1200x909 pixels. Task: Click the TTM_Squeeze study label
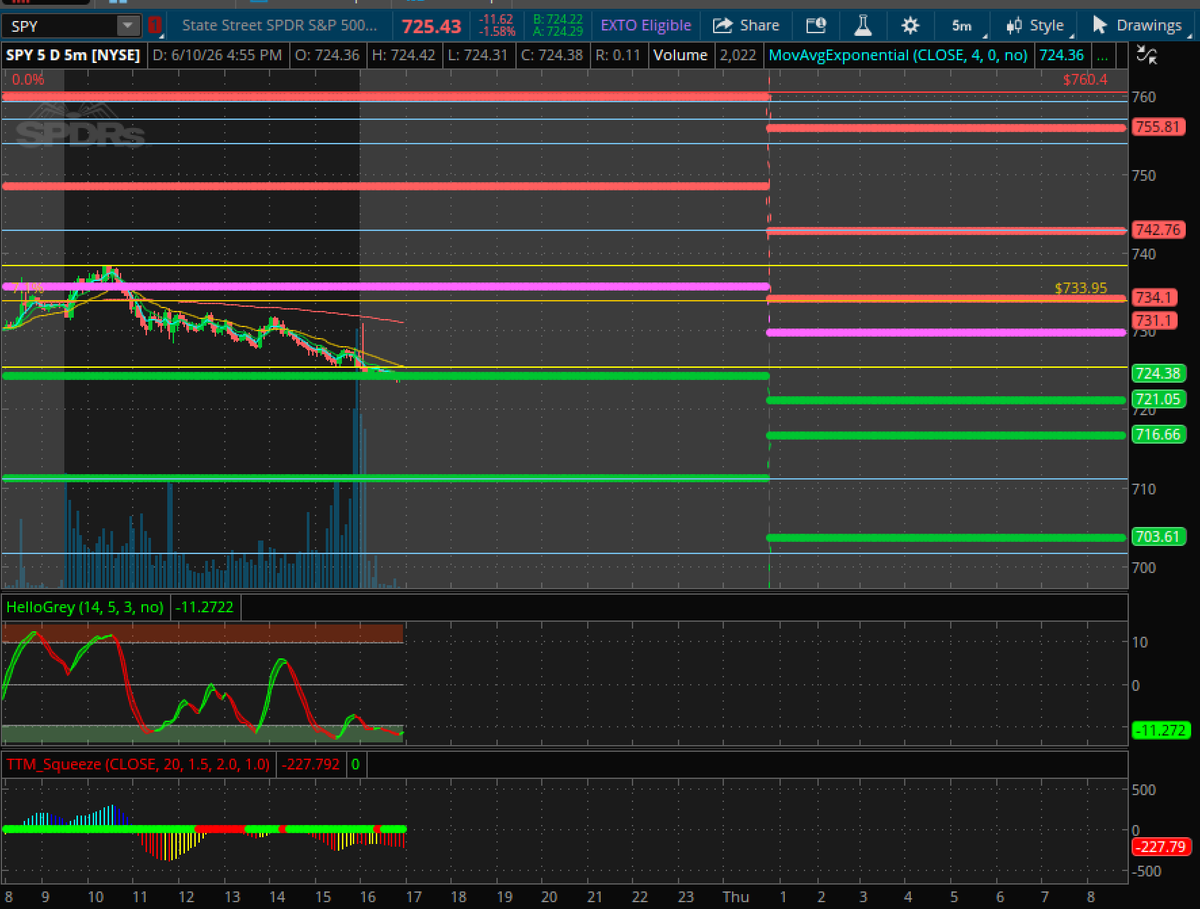138,764
